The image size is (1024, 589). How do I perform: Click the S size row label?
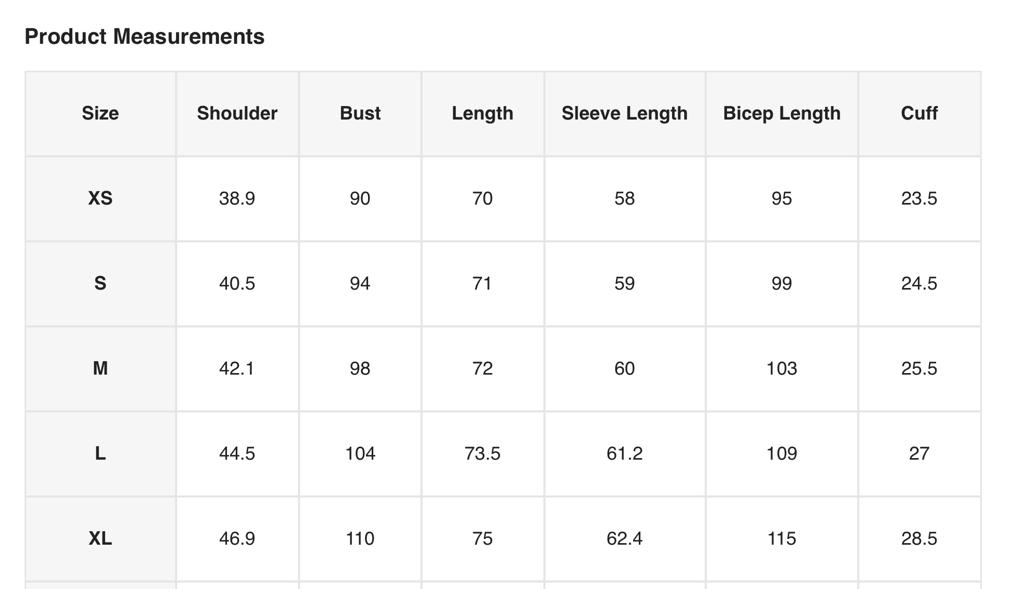coord(100,283)
